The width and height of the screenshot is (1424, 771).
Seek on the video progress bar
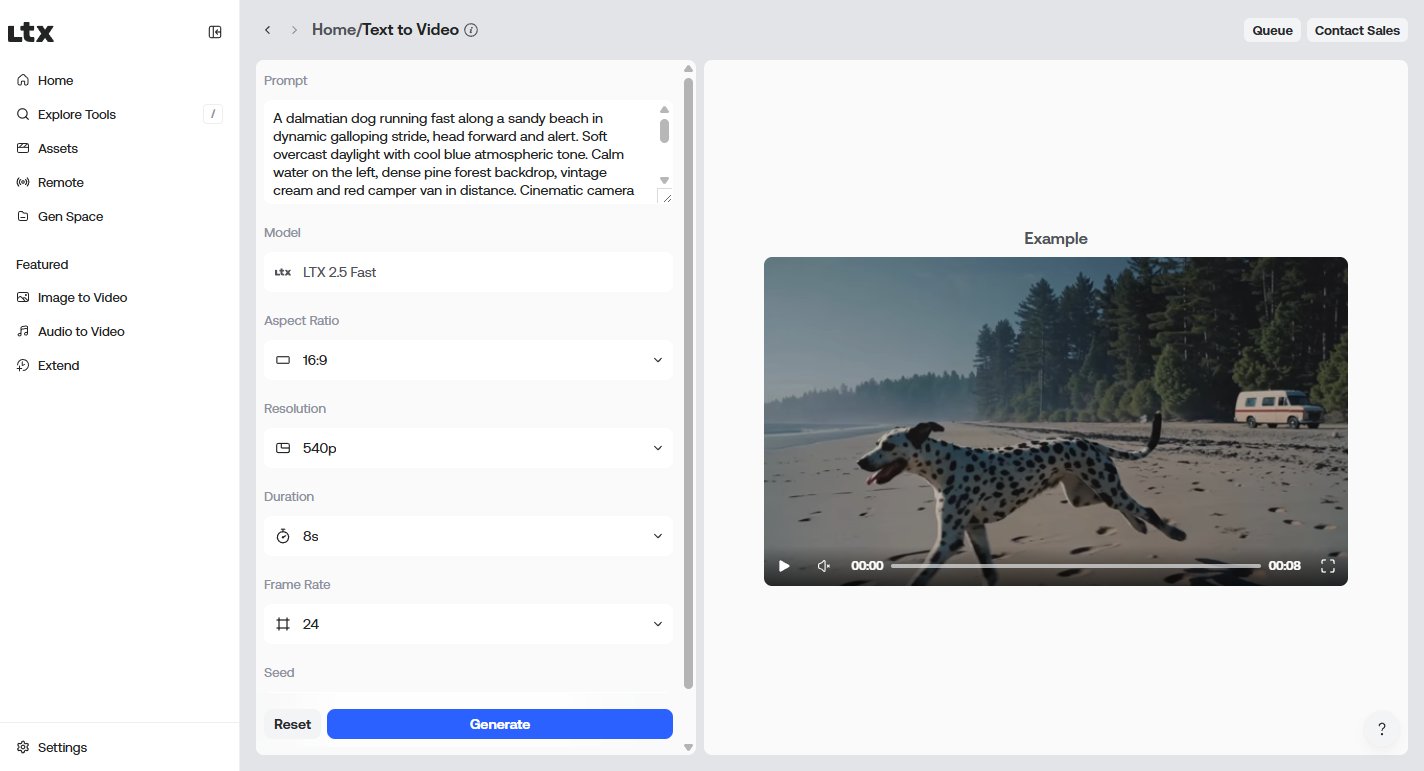1075,566
